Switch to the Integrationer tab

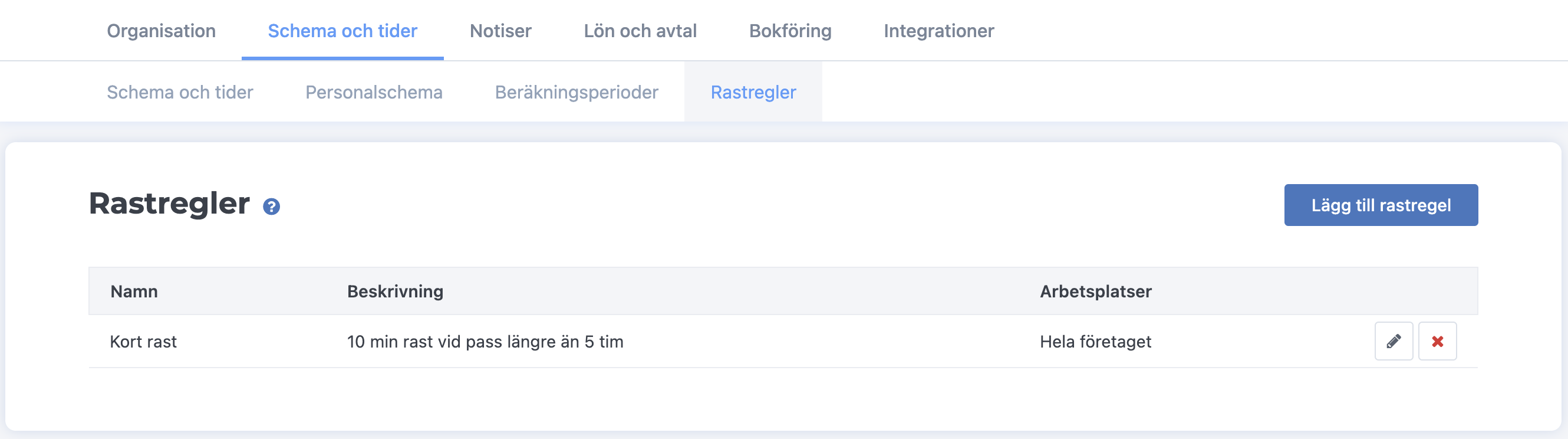(x=938, y=31)
